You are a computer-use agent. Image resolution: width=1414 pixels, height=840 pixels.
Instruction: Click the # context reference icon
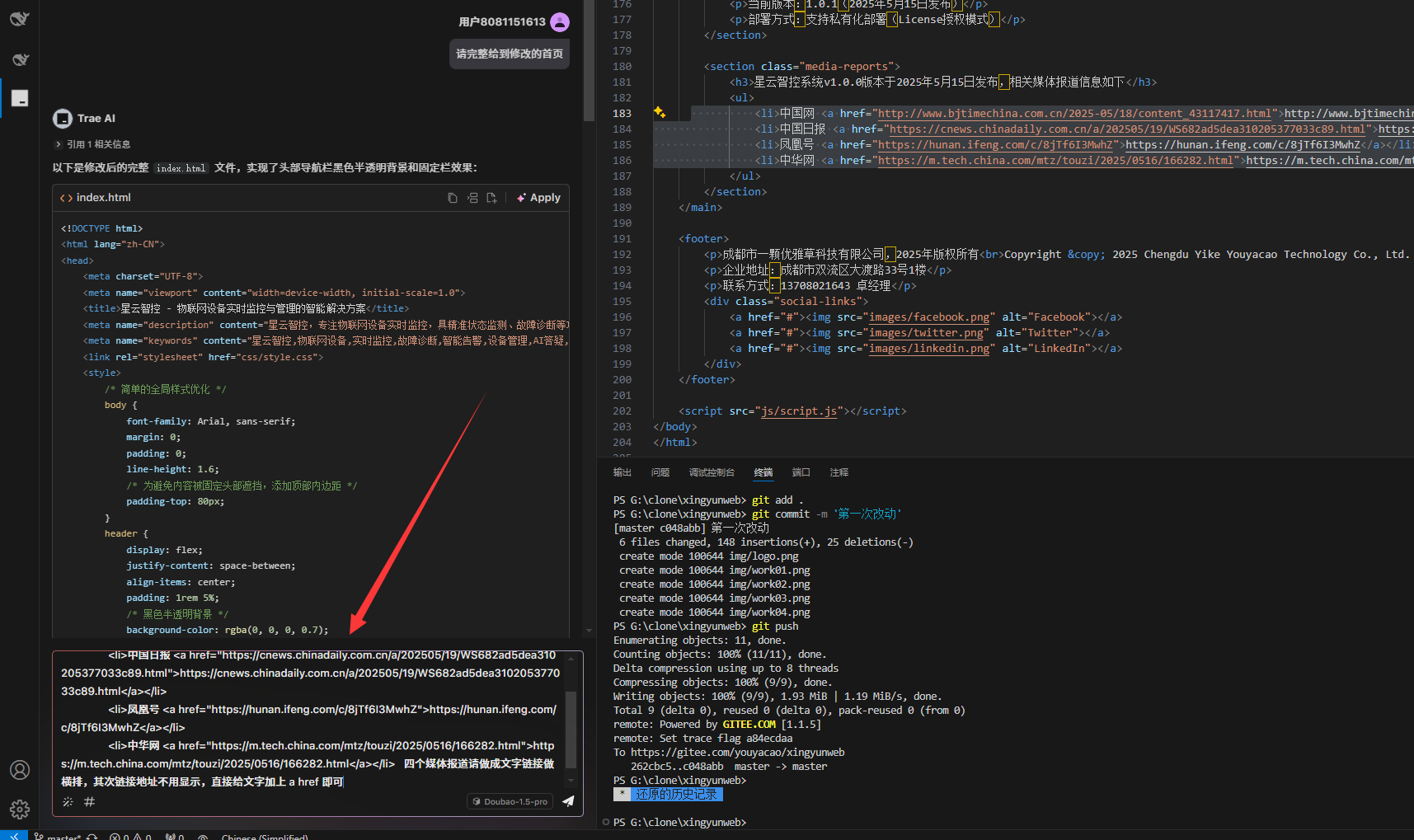click(89, 801)
